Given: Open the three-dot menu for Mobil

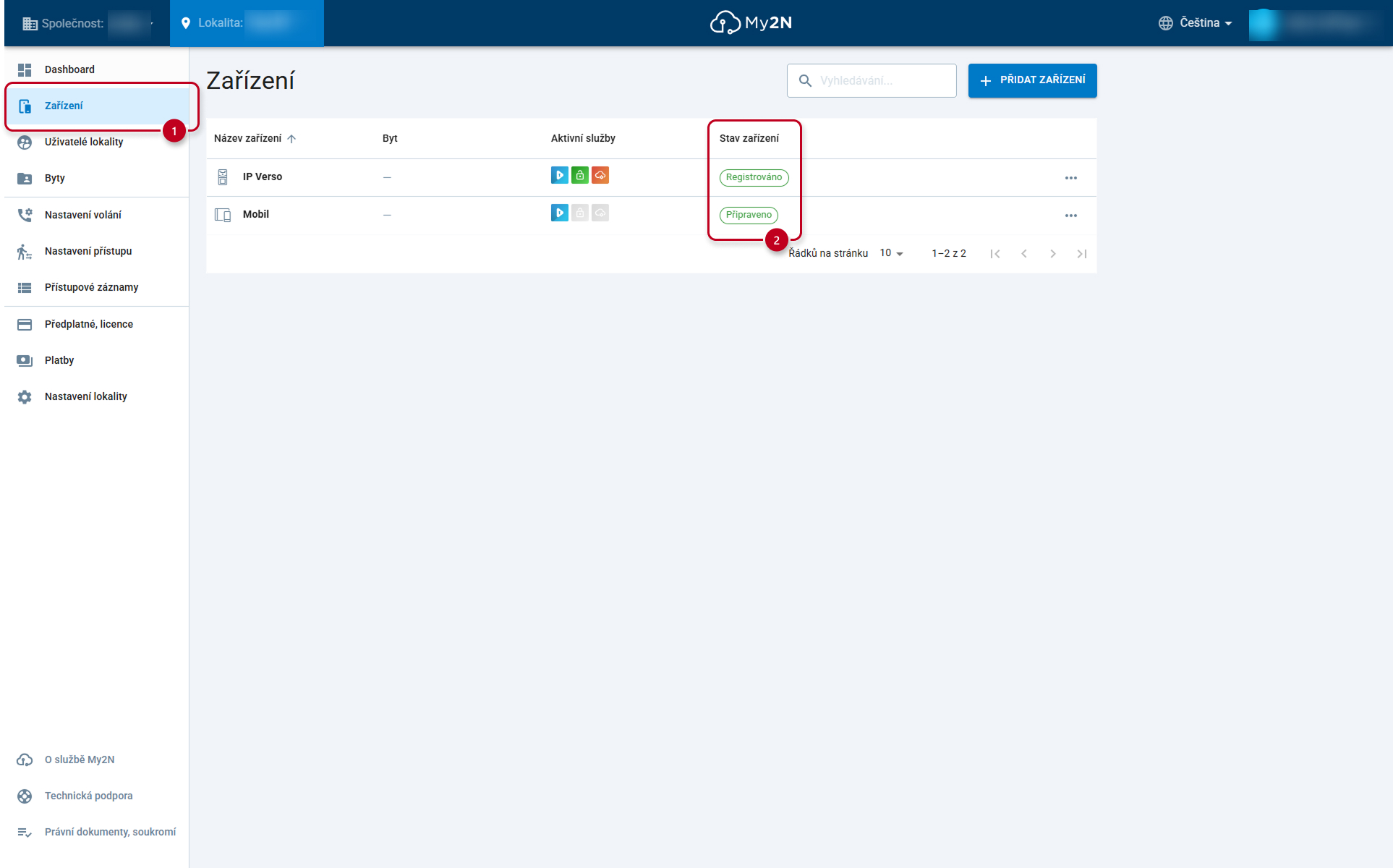Looking at the screenshot, I should coord(1070,216).
